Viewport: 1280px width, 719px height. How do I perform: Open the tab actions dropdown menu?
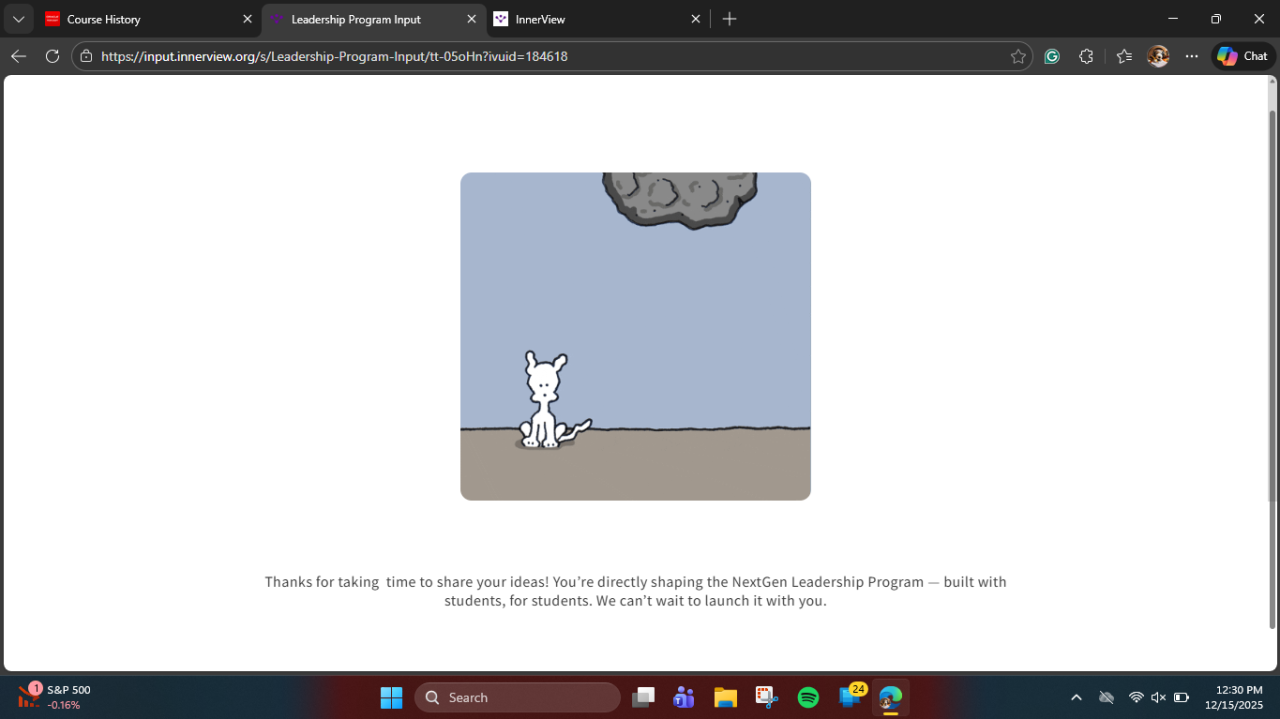18,19
